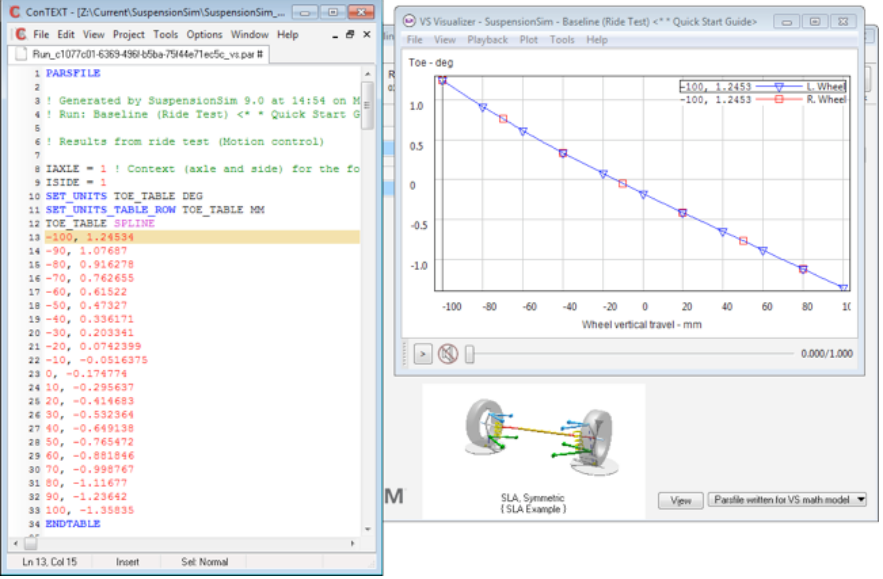The width and height of the screenshot is (883, 579).
Task: Open the Tools menu in VS Visualizer
Action: pos(562,40)
